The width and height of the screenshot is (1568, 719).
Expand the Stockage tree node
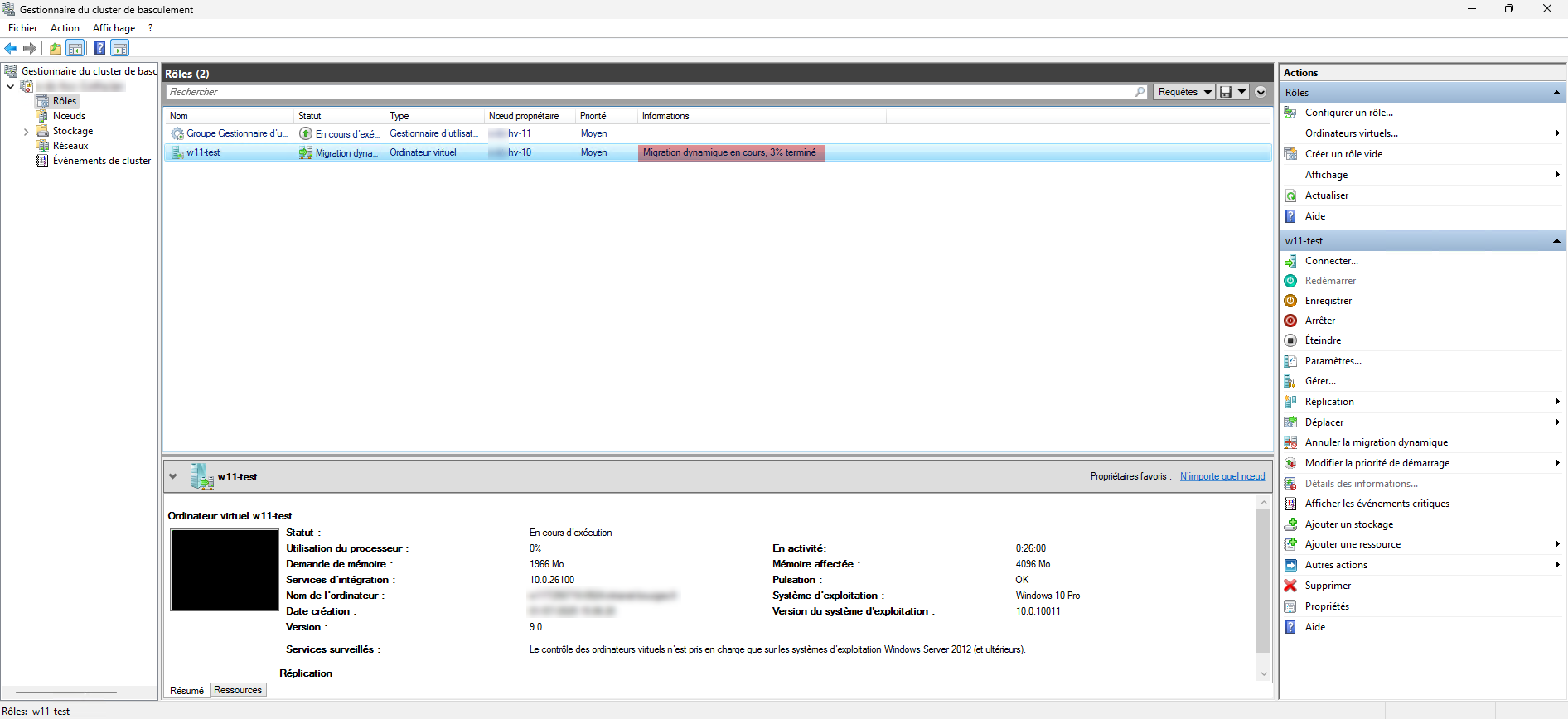[26, 131]
